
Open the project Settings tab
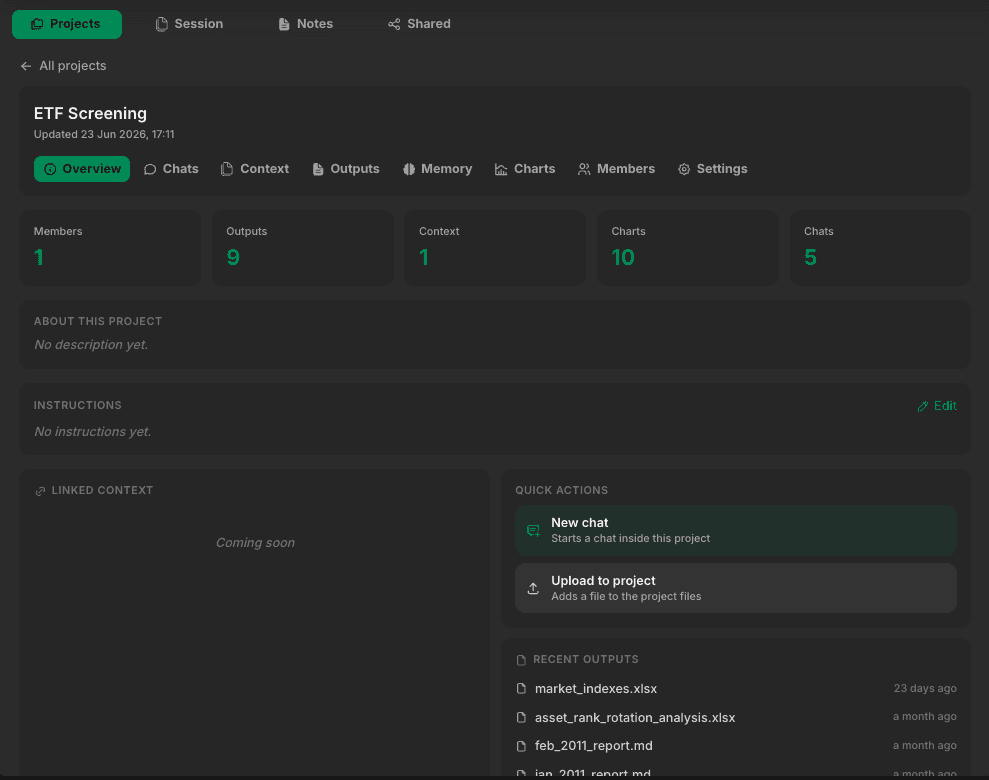[713, 169]
